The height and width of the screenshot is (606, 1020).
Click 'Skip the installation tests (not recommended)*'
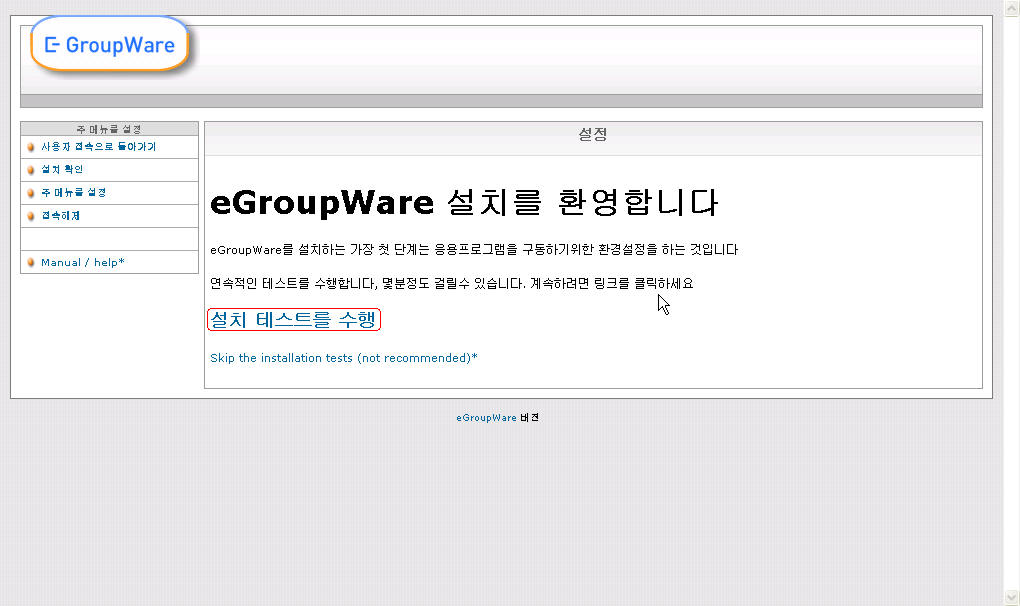(x=343, y=358)
